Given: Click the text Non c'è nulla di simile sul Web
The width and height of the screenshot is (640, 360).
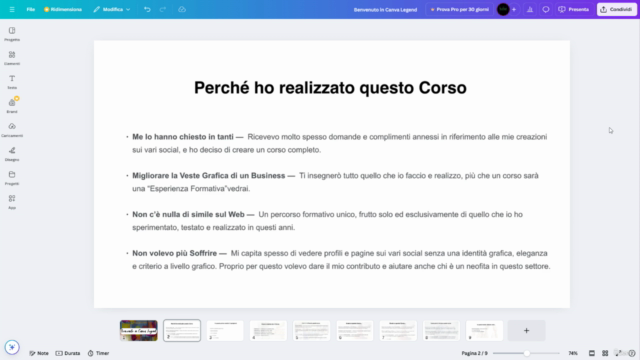Looking at the screenshot, I should click(x=188, y=214).
